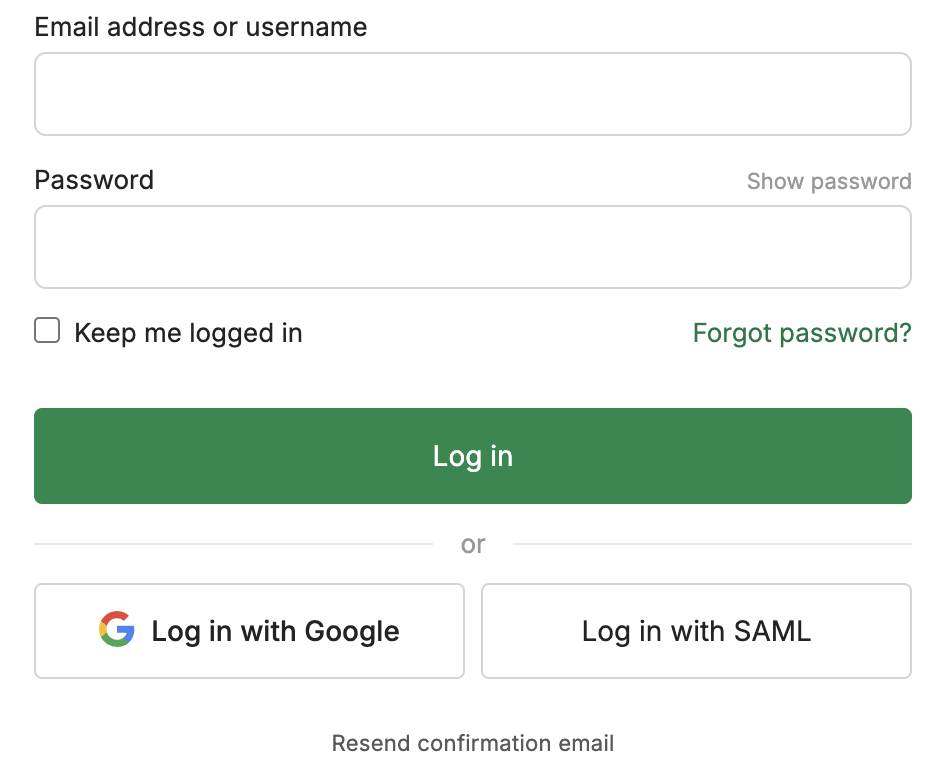Click the "or" separator text
Viewport: 942px width, 784px height.
473,544
